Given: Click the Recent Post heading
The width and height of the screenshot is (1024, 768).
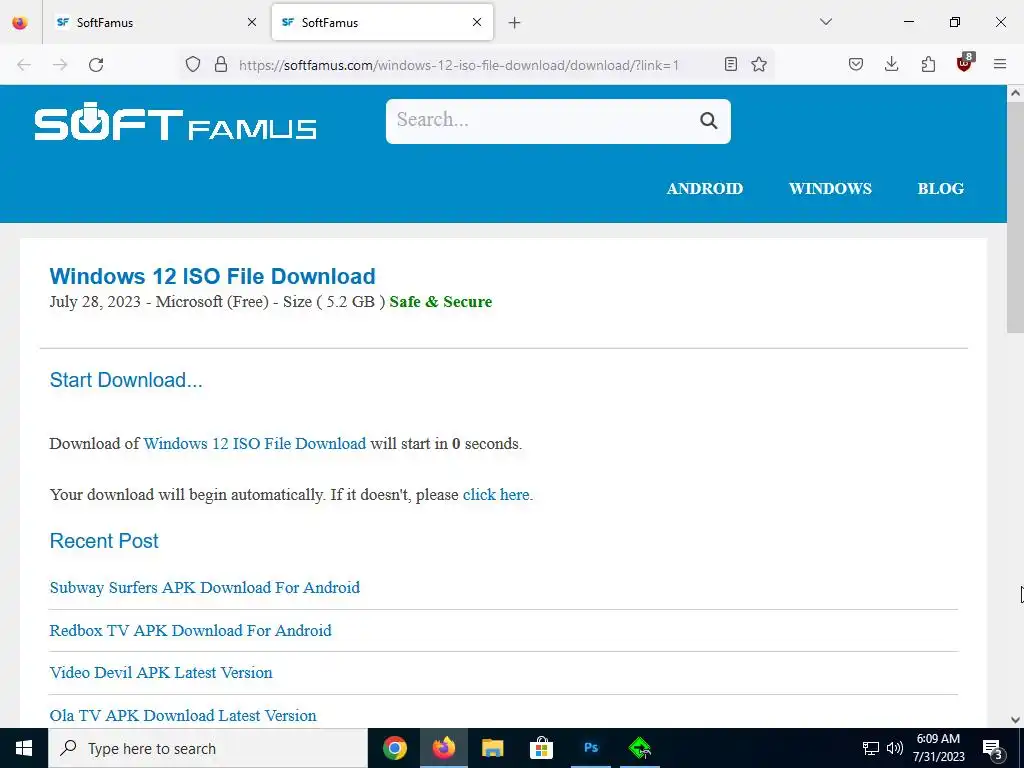Looking at the screenshot, I should [x=104, y=541].
